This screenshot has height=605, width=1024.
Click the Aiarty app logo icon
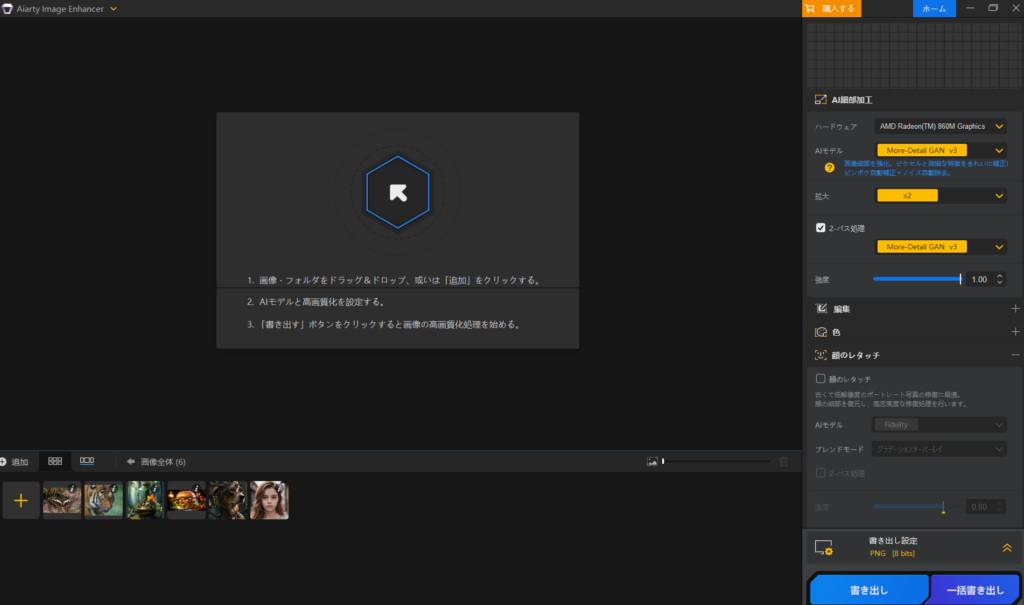tap(7, 8)
